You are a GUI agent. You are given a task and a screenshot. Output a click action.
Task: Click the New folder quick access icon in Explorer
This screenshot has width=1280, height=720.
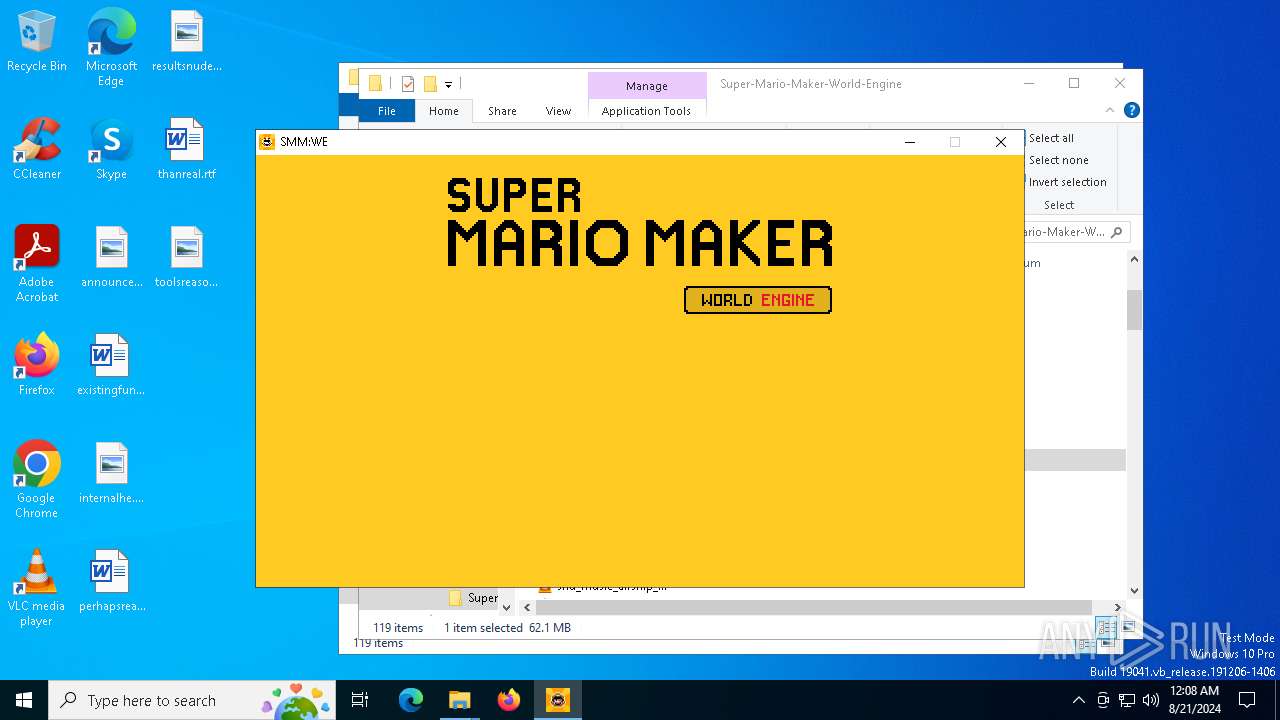click(430, 84)
